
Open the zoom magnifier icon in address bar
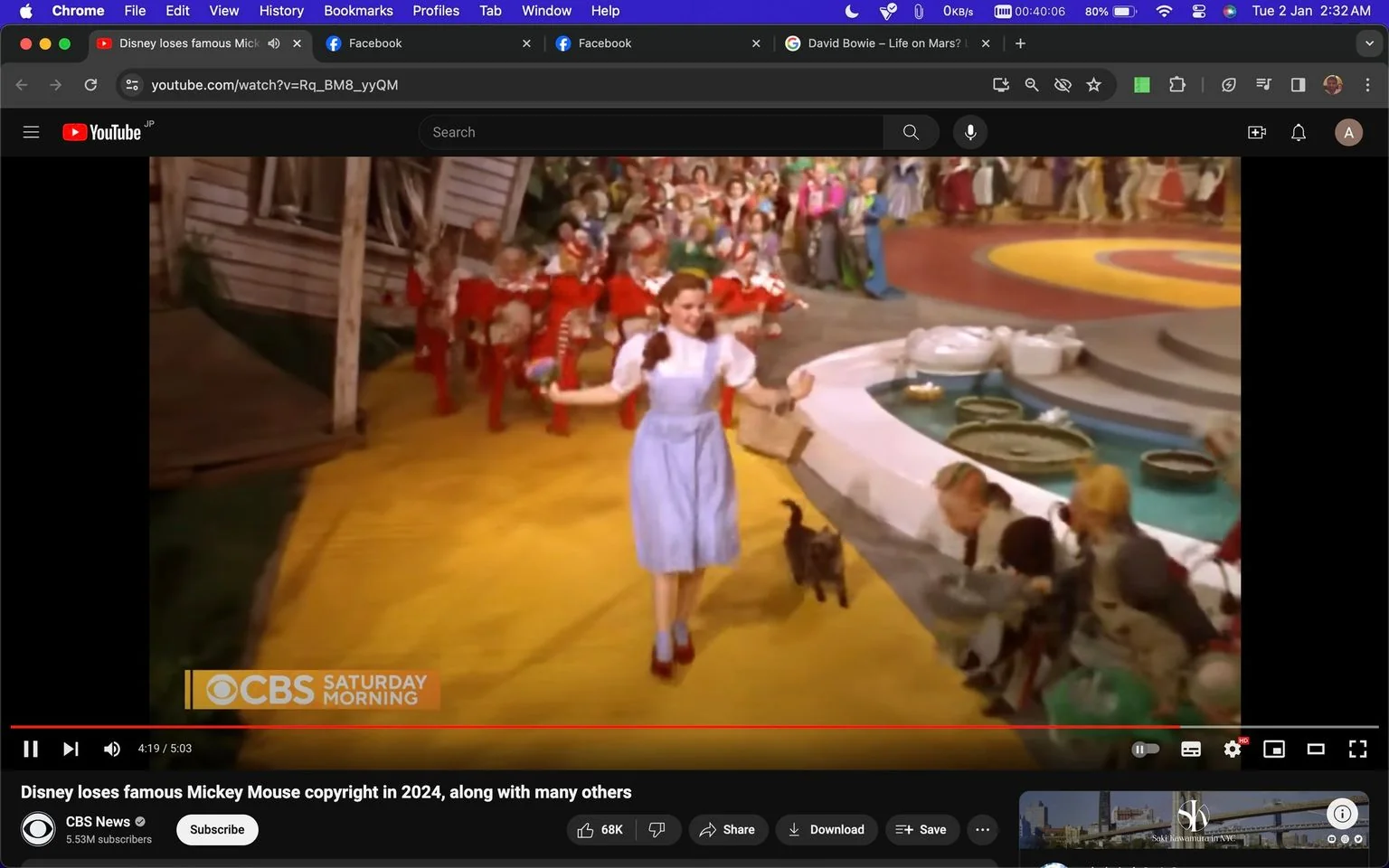click(1032, 85)
